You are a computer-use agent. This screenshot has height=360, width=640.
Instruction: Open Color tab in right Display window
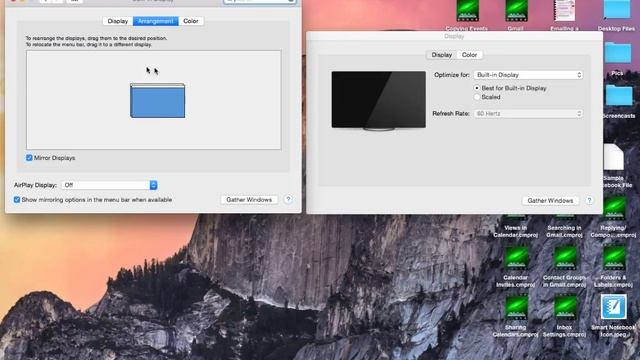coord(469,55)
